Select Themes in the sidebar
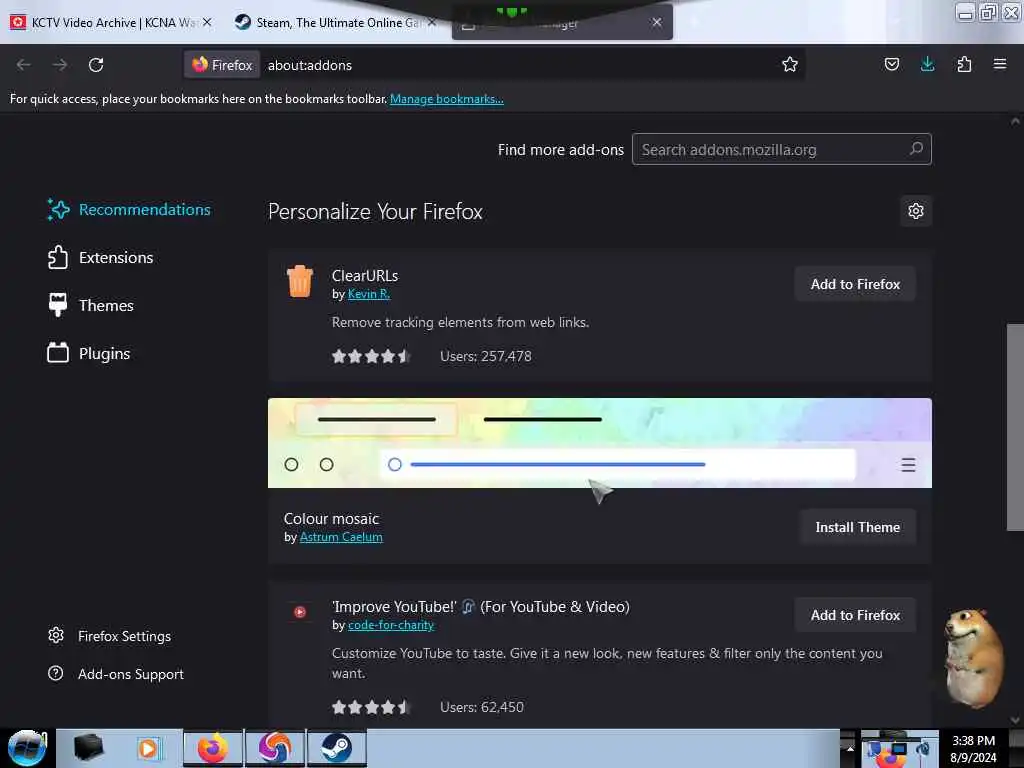 tap(91, 305)
